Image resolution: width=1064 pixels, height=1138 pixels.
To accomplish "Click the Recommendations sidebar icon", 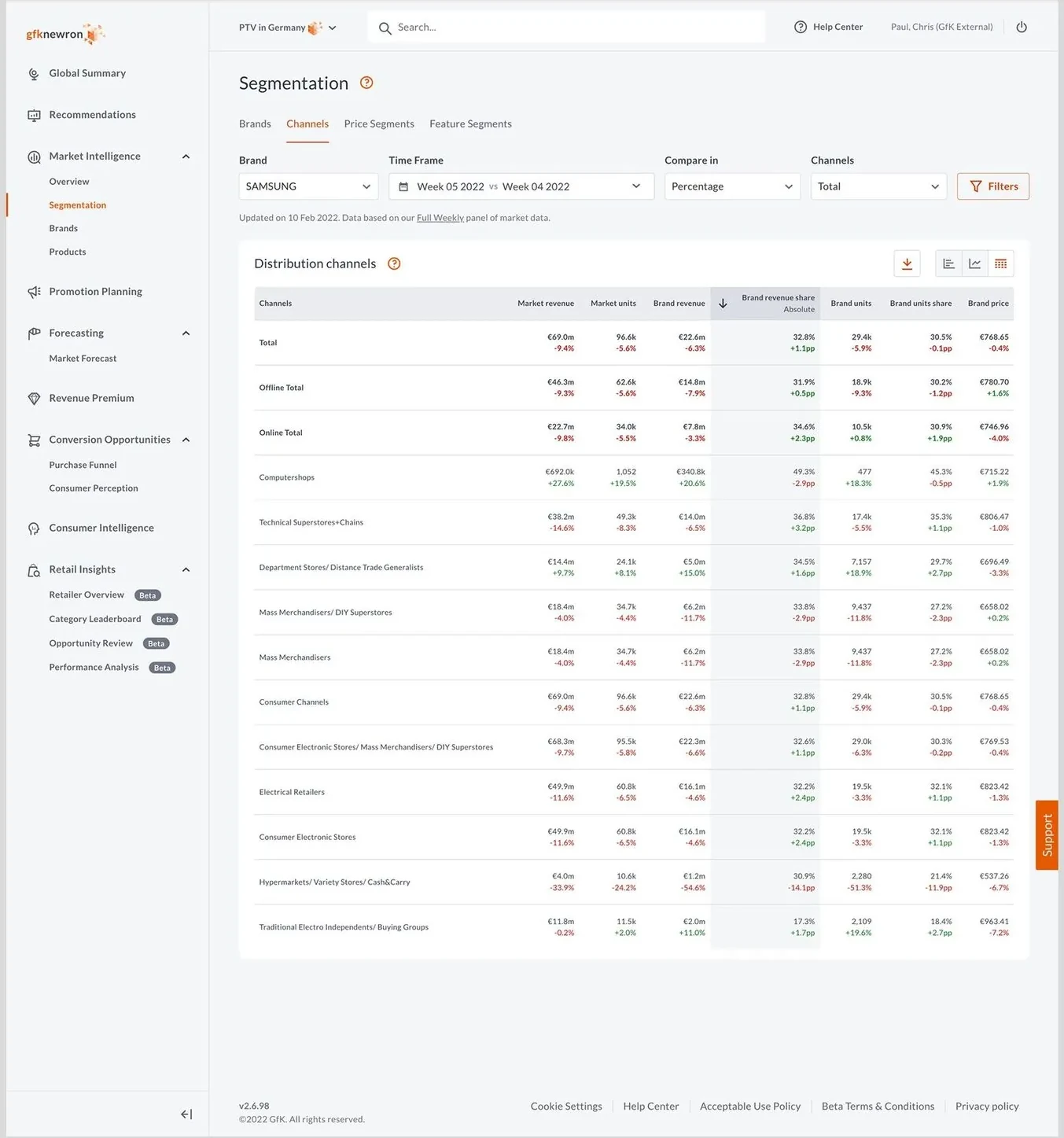I will [x=34, y=116].
